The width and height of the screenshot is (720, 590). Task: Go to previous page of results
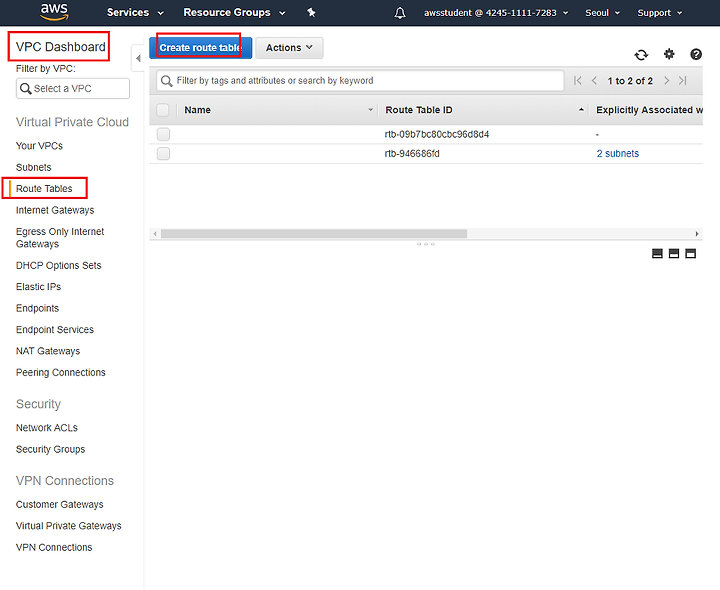coord(594,81)
